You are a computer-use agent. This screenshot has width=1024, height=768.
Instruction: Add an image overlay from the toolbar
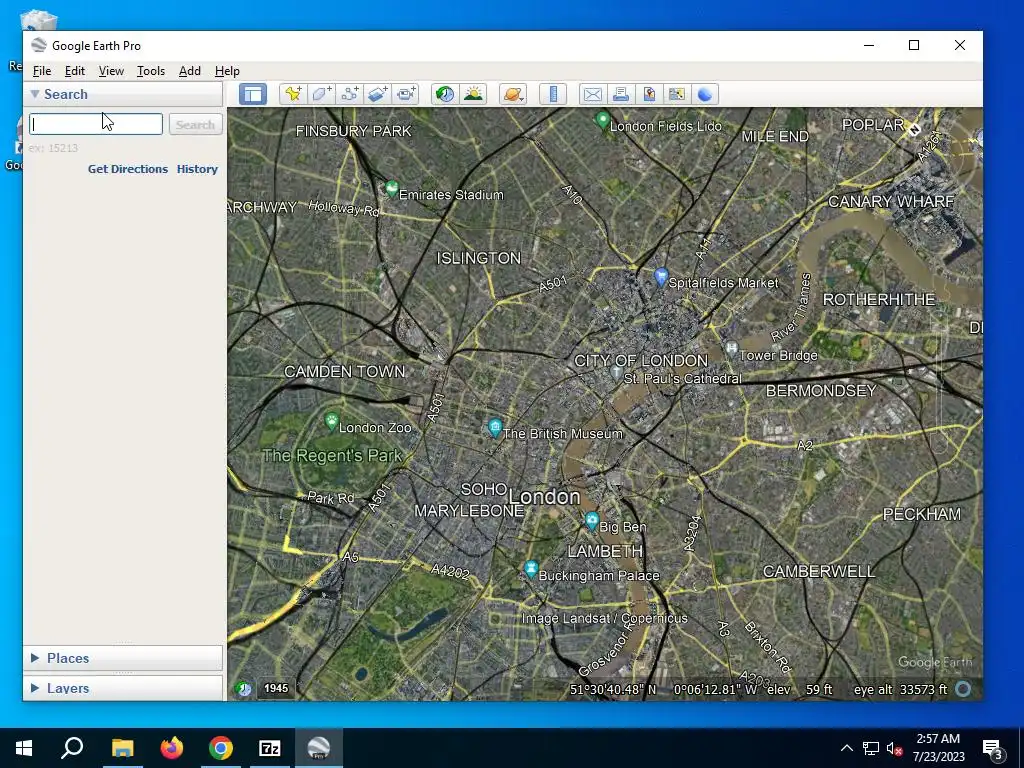coord(377,94)
